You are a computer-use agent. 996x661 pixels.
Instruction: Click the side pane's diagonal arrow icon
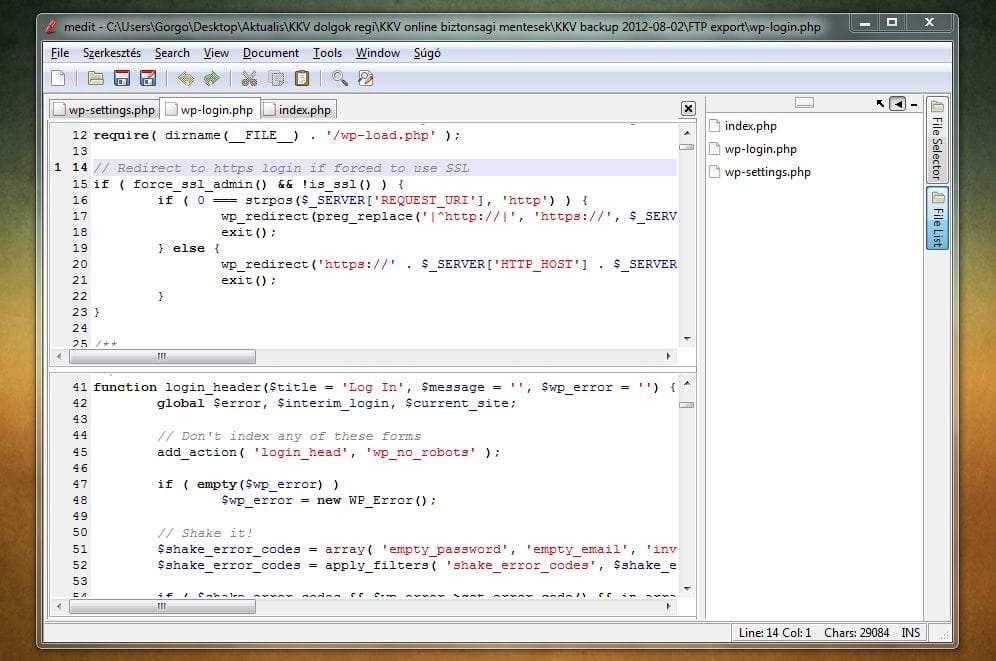coord(880,103)
